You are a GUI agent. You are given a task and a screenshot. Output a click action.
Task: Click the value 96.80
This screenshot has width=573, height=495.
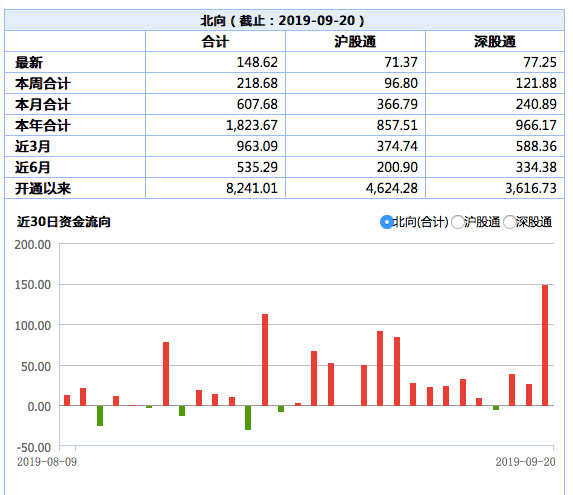pos(401,83)
